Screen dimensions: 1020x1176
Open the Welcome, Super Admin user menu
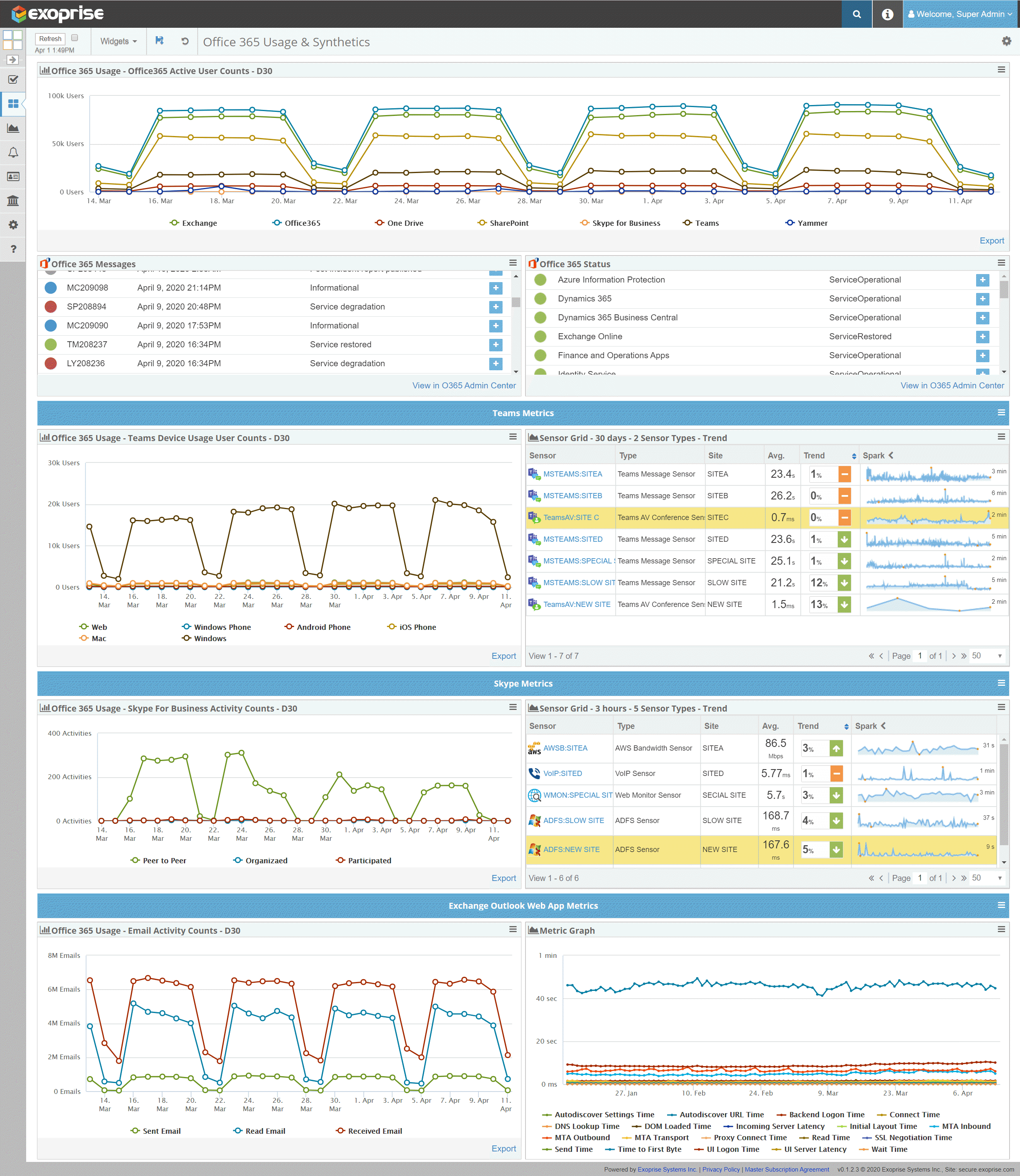(960, 14)
